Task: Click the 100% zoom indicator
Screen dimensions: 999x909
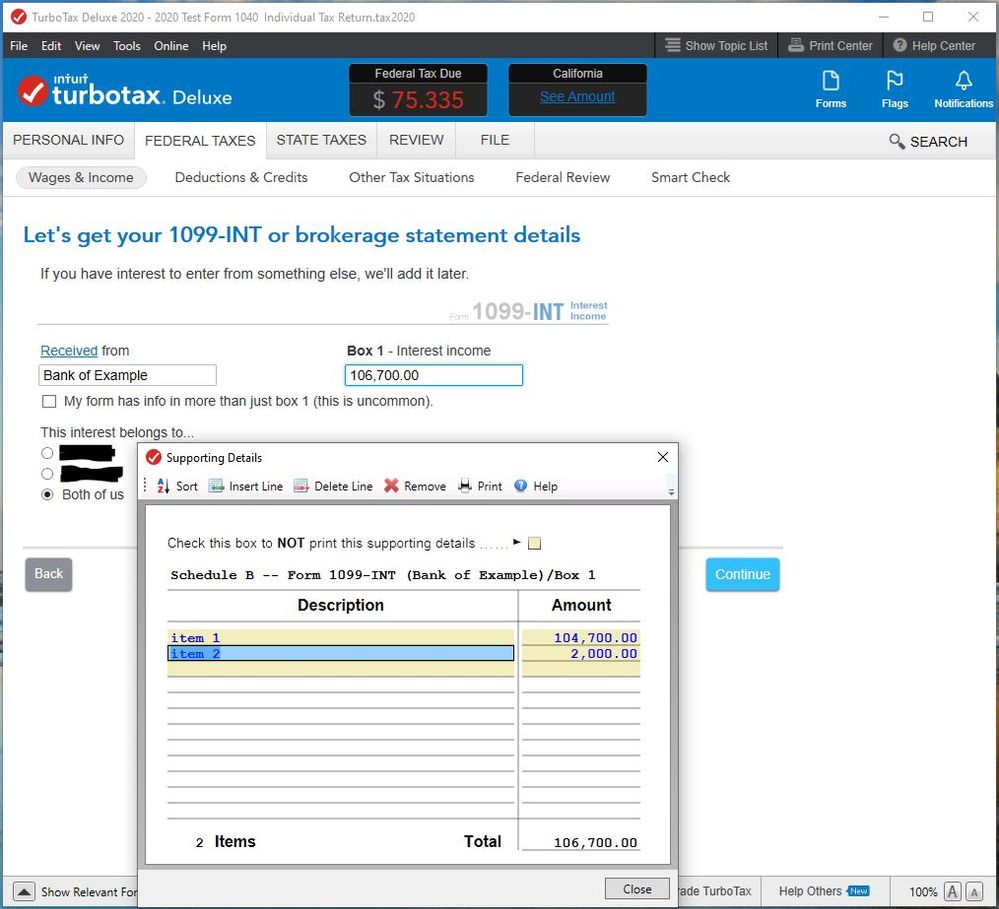Action: 923,891
